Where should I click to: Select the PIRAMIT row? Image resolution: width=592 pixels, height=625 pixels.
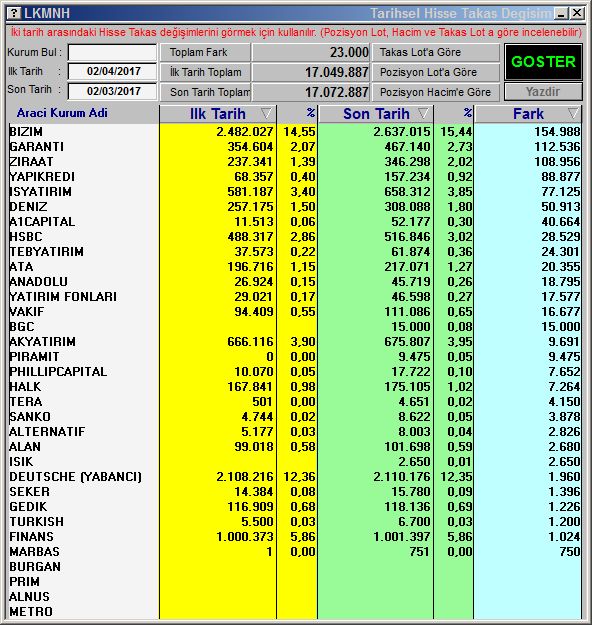click(x=295, y=357)
